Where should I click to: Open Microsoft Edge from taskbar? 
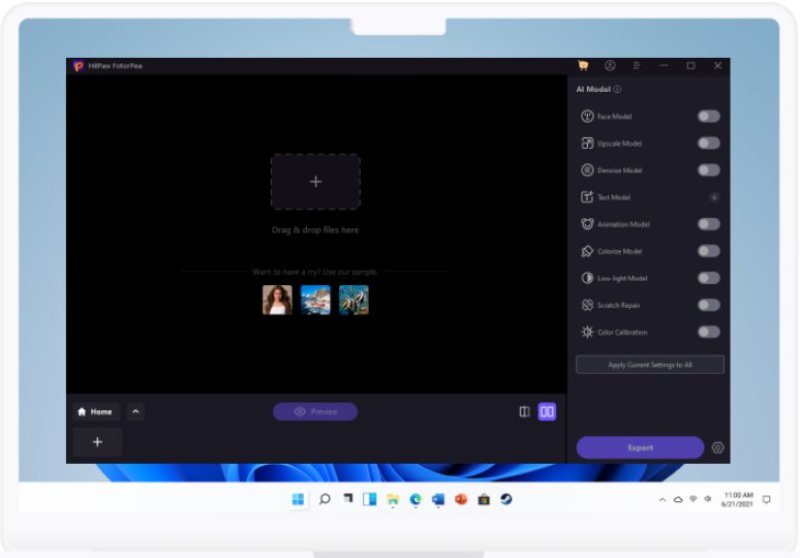(x=416, y=499)
